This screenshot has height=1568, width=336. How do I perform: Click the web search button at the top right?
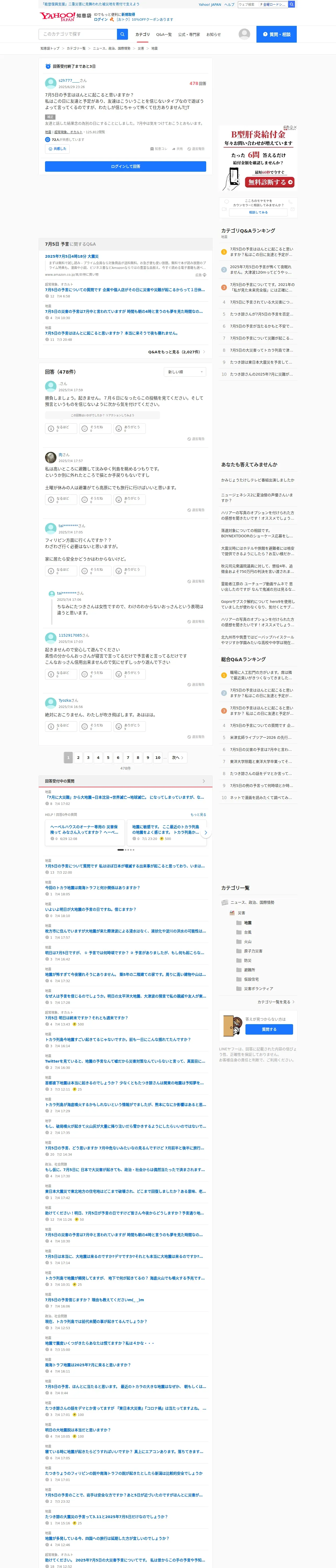point(292,4)
